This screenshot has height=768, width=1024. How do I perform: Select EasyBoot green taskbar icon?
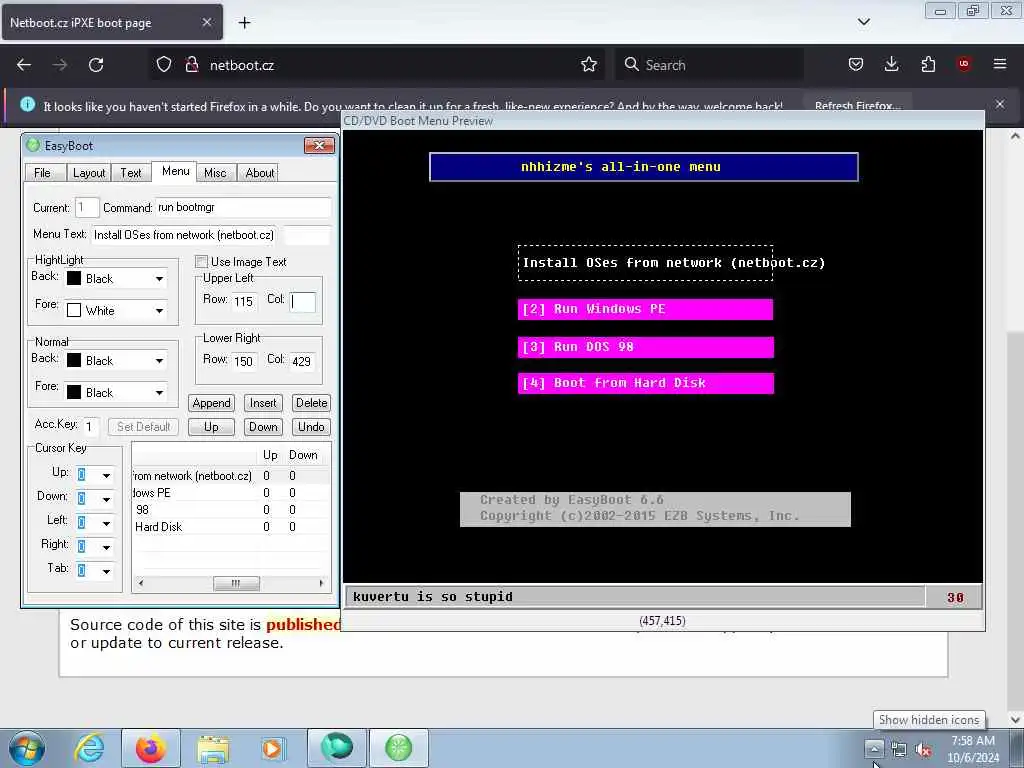399,748
